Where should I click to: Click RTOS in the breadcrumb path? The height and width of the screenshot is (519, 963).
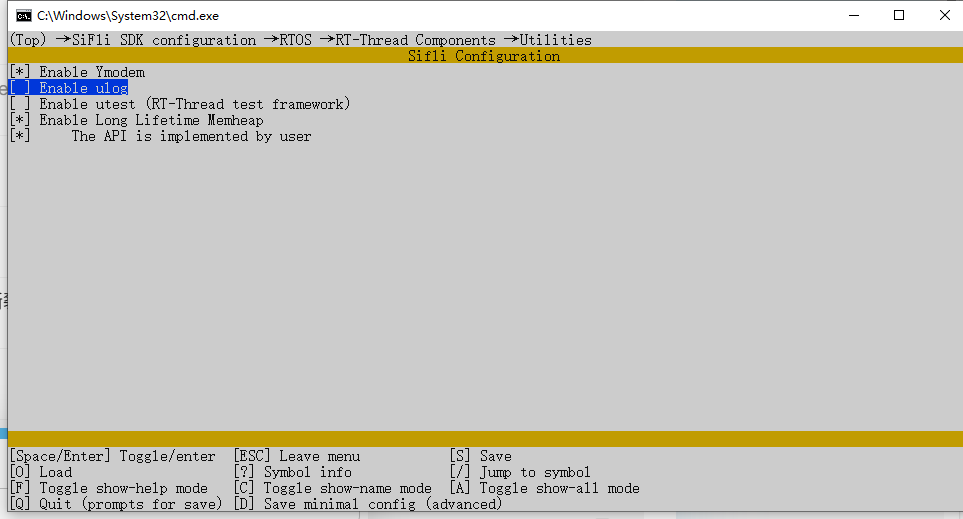coord(295,40)
